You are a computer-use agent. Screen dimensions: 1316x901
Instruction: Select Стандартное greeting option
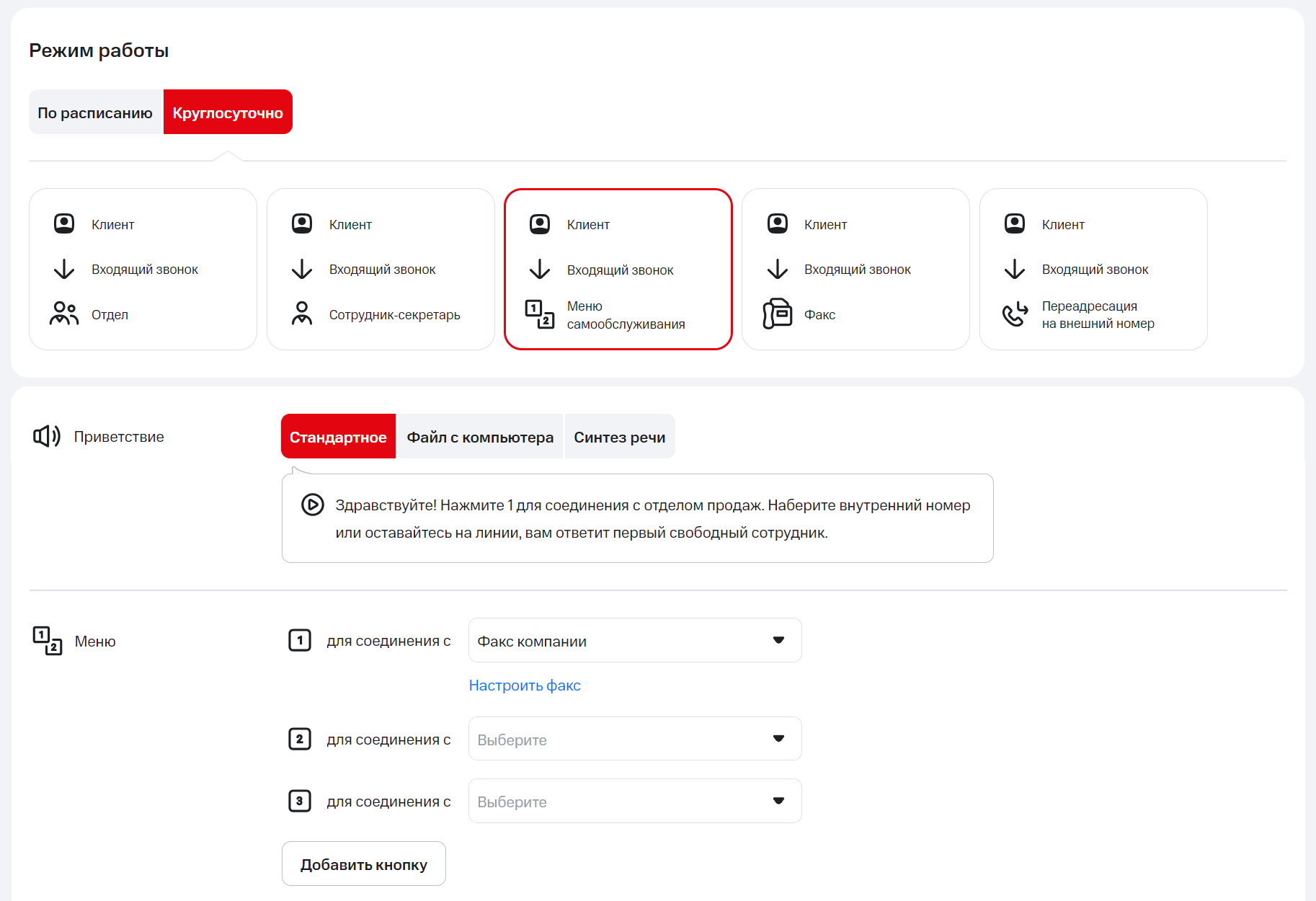[338, 437]
